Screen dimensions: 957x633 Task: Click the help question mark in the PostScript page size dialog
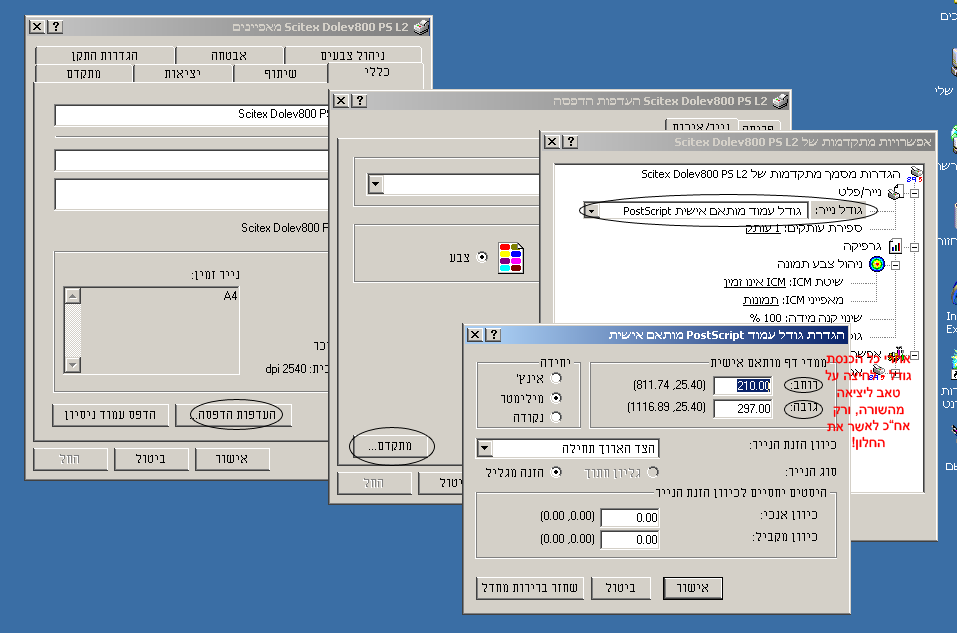point(493,335)
